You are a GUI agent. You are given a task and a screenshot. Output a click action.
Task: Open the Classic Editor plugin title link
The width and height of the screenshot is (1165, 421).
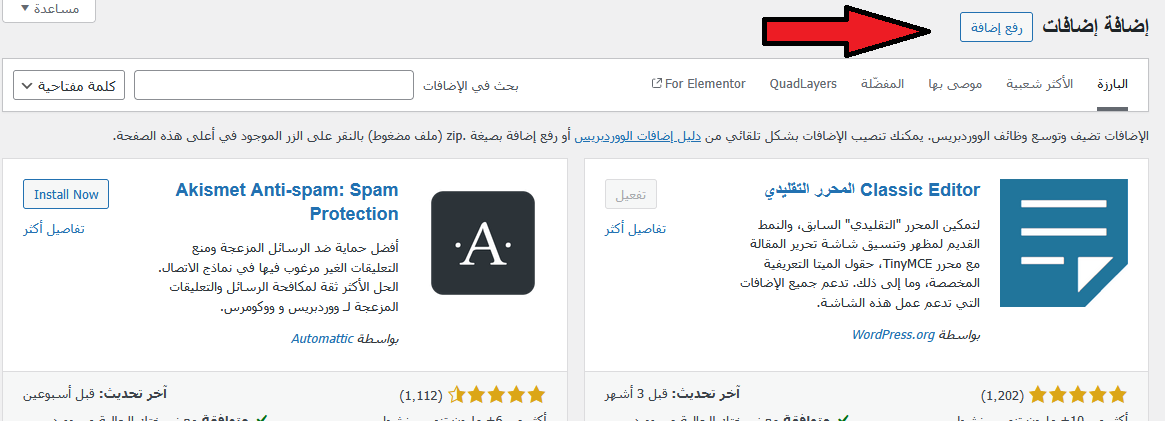tap(872, 190)
